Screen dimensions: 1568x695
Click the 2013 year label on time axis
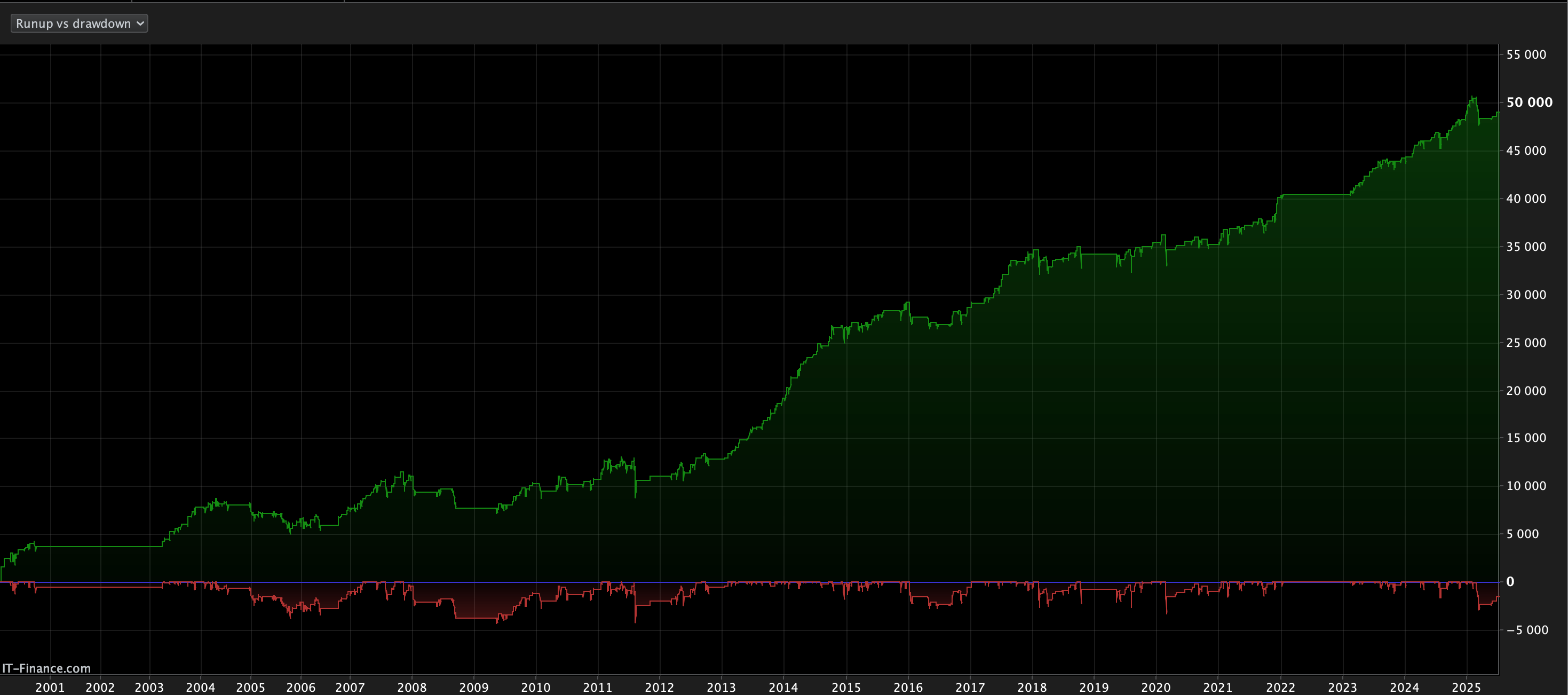click(722, 687)
